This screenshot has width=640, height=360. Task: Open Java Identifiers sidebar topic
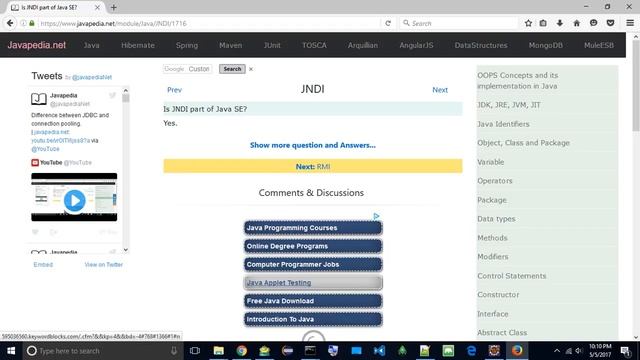503,124
